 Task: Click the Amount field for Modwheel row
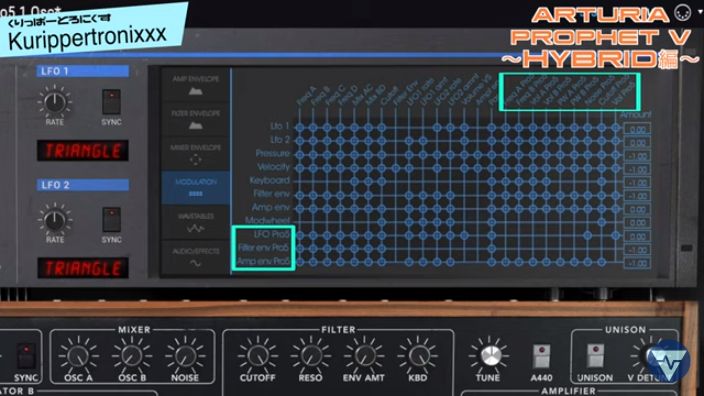[x=637, y=223]
